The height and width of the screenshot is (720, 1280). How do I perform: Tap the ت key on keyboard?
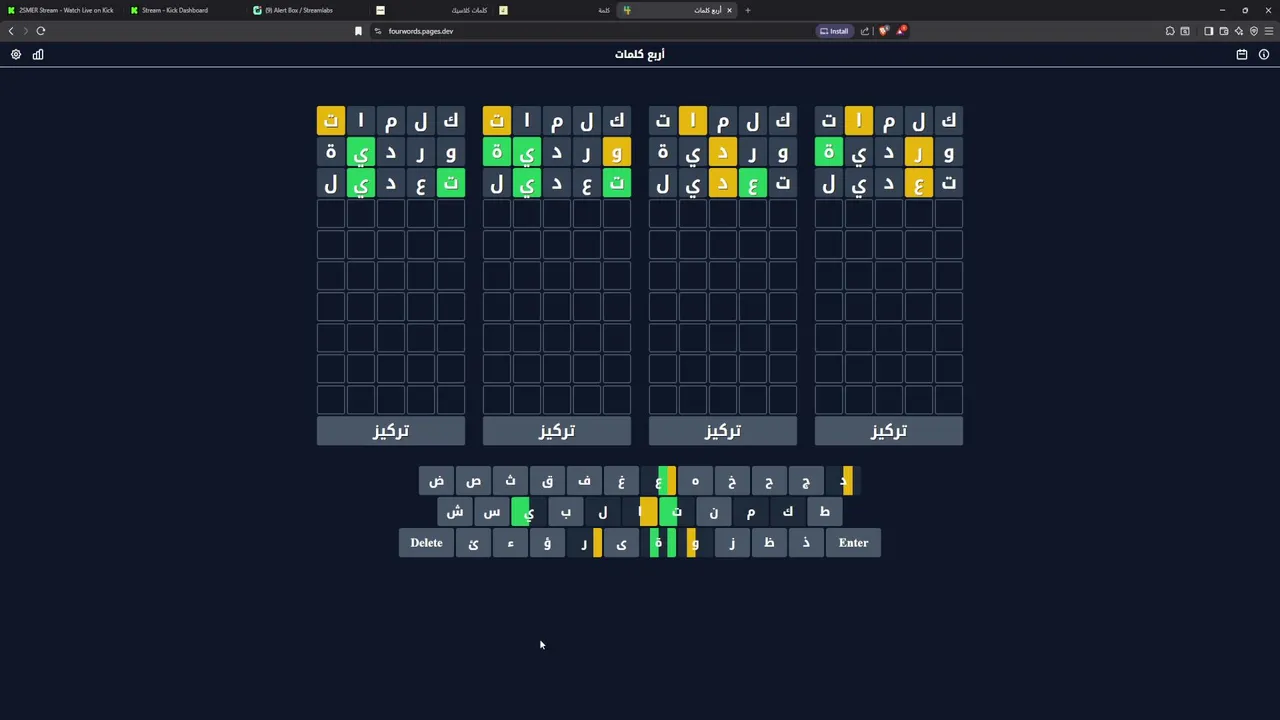pos(677,512)
